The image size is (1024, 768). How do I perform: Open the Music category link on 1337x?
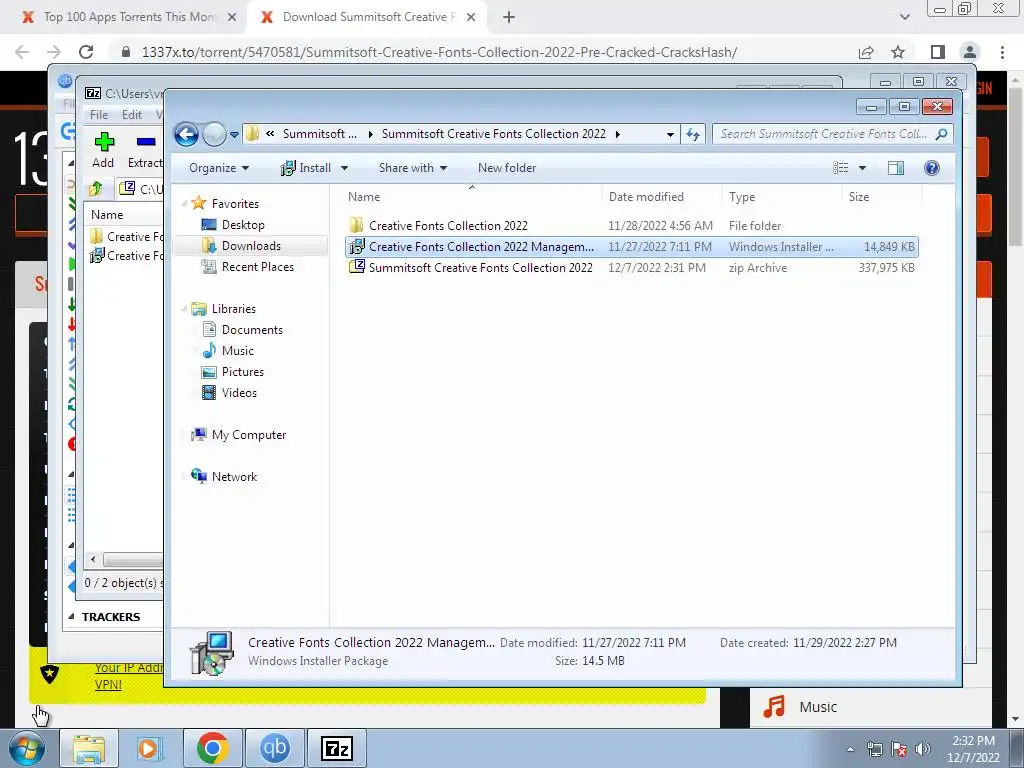tap(818, 707)
